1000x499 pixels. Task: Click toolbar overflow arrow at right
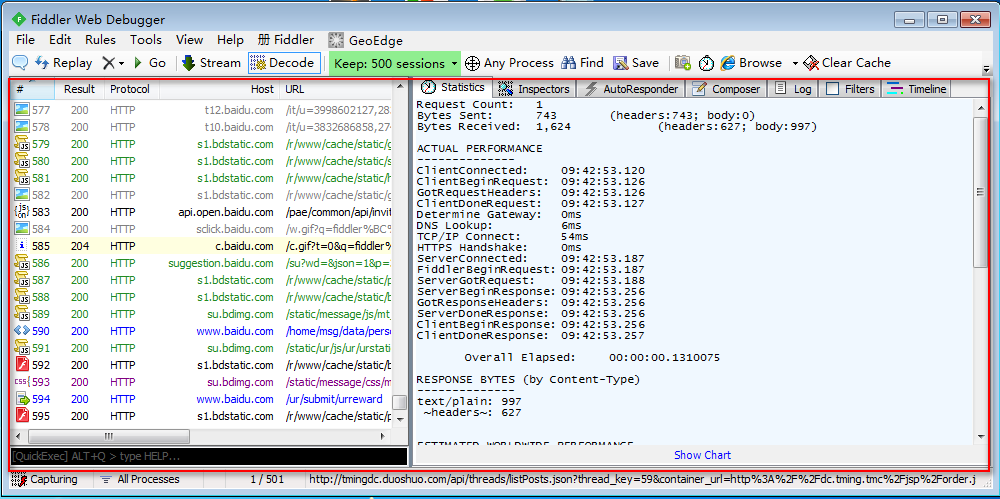[x=987, y=69]
